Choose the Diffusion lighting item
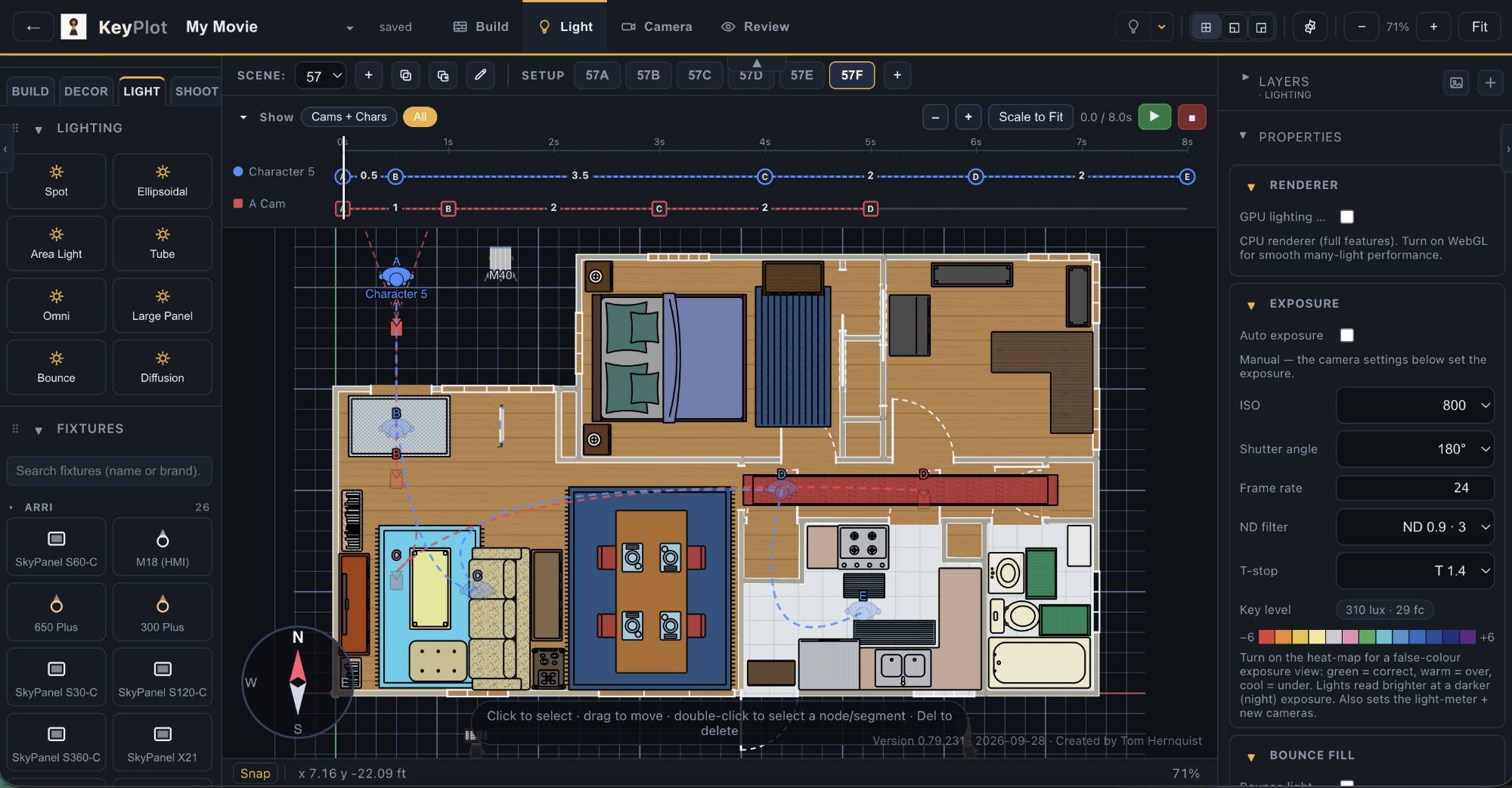The width and height of the screenshot is (1512, 788). pyautogui.click(x=162, y=368)
